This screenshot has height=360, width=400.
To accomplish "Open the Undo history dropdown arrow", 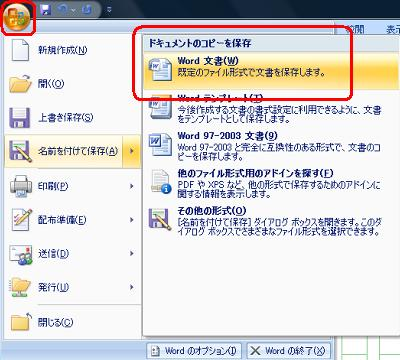I will [73, 10].
